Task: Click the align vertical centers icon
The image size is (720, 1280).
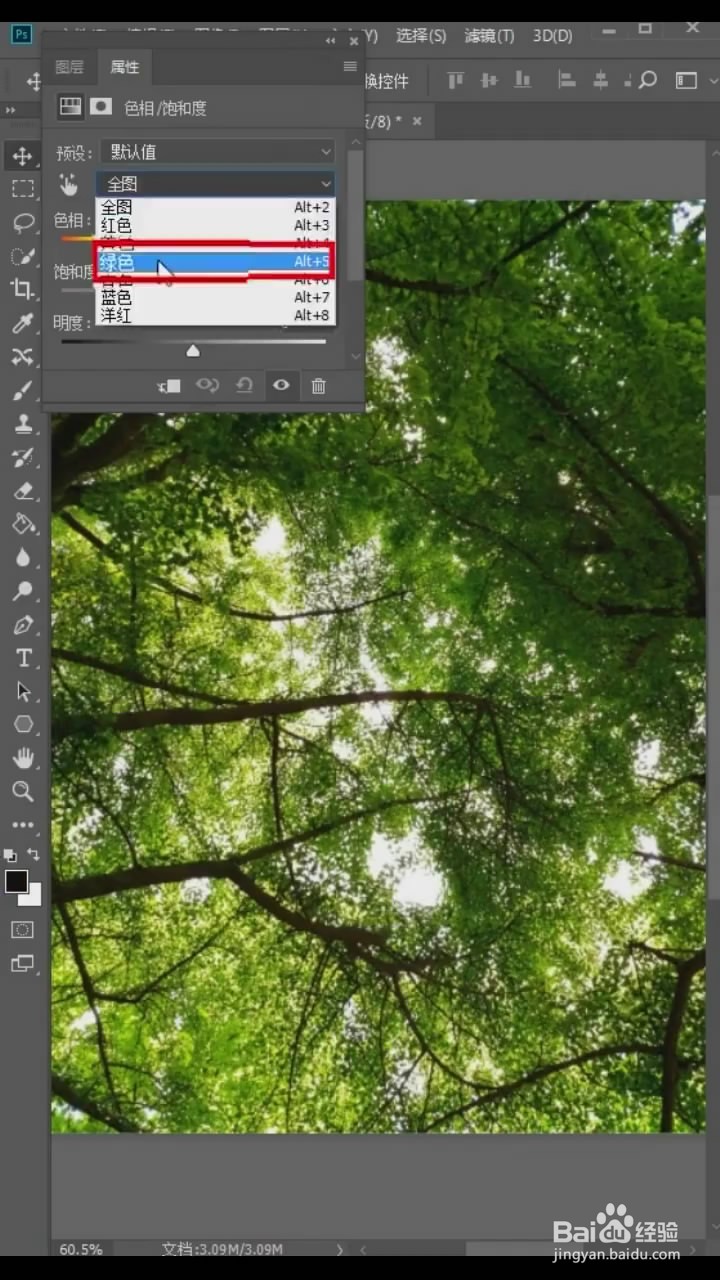Action: [489, 80]
